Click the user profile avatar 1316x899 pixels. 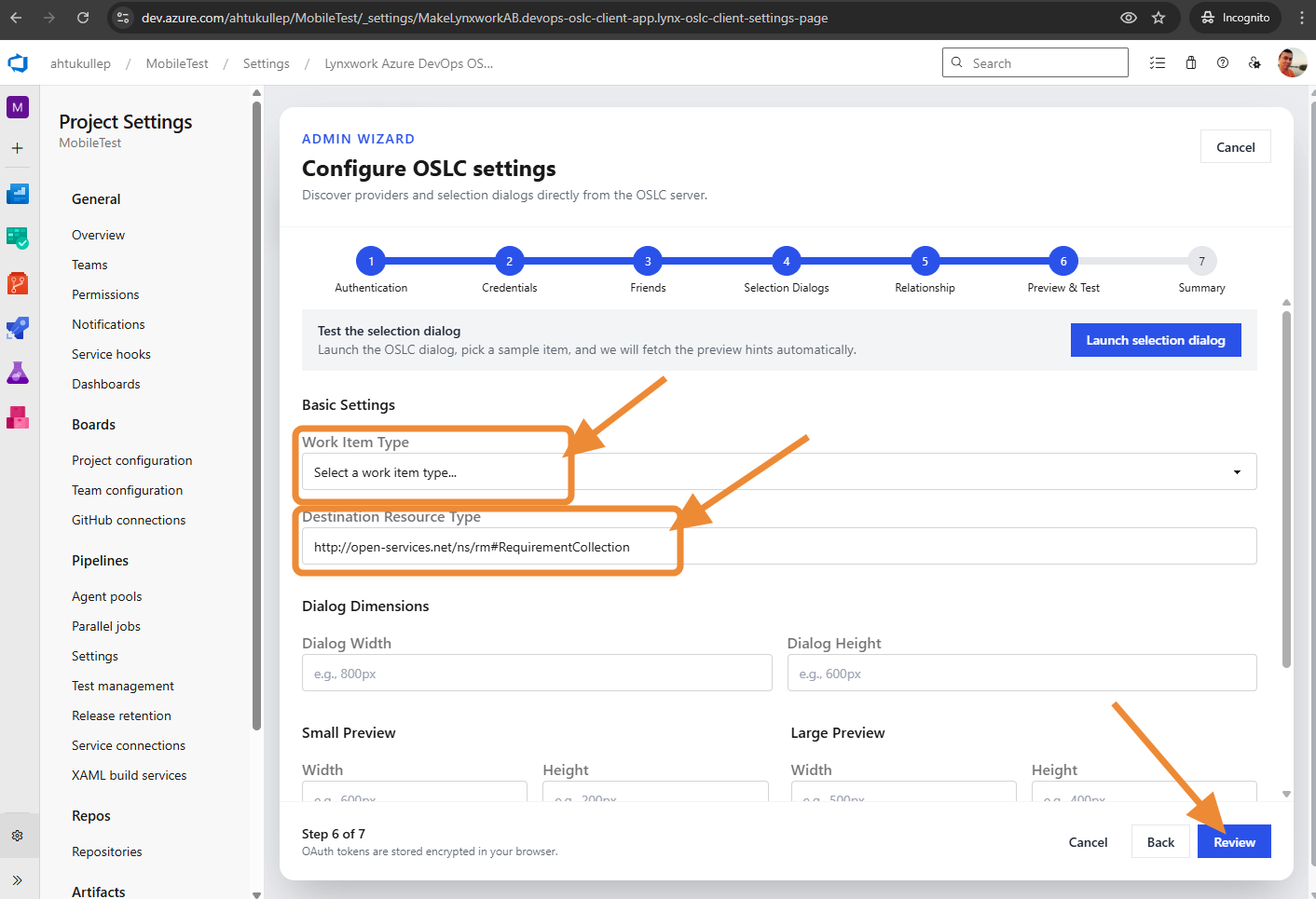tap(1292, 63)
